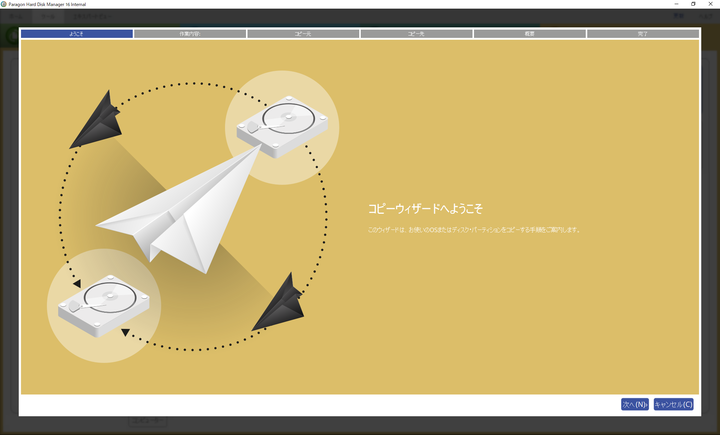This screenshot has height=435, width=720.
Task: Click the wizard description text under heading
Action: pyautogui.click(x=473, y=230)
